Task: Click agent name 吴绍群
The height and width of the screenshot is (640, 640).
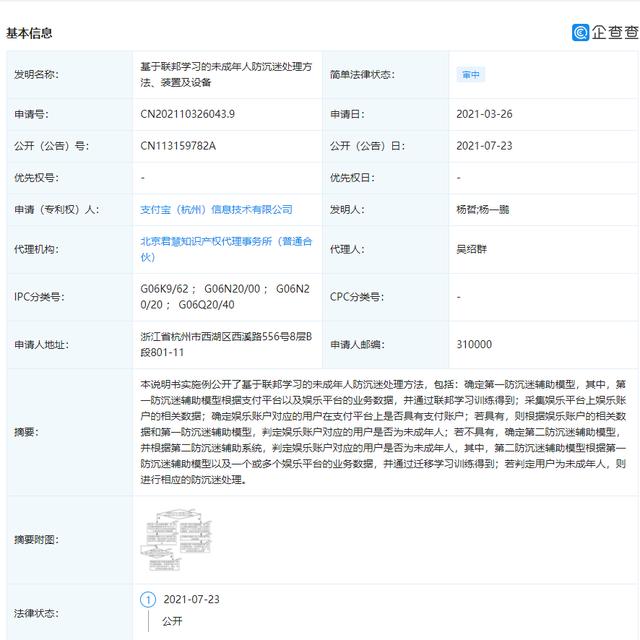Action: coord(471,249)
